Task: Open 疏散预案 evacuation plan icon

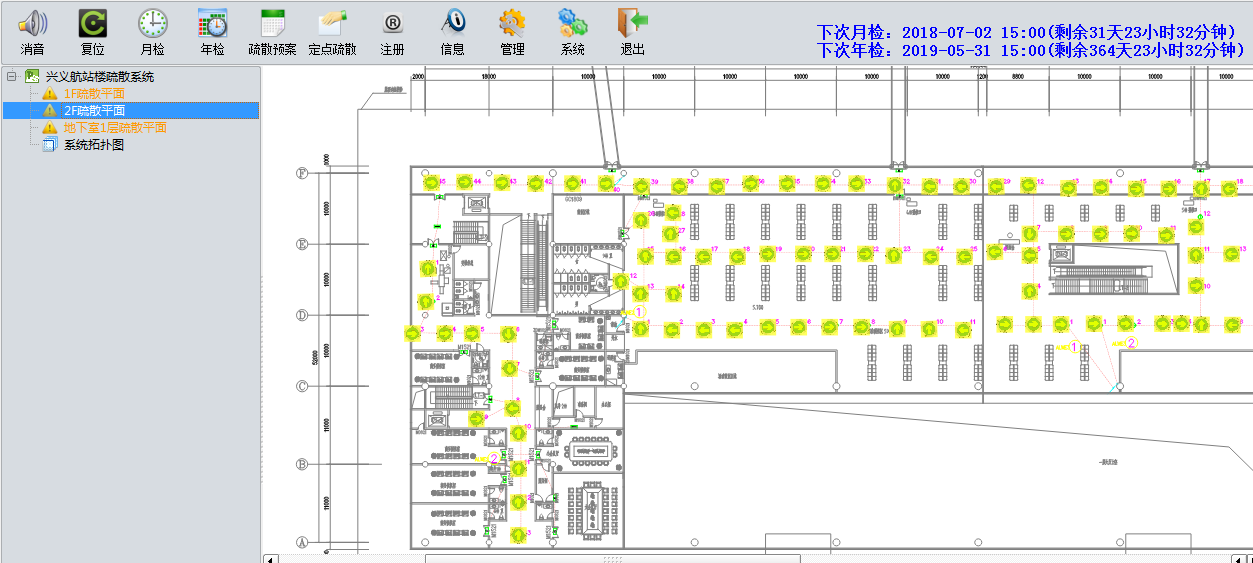Action: [x=272, y=23]
